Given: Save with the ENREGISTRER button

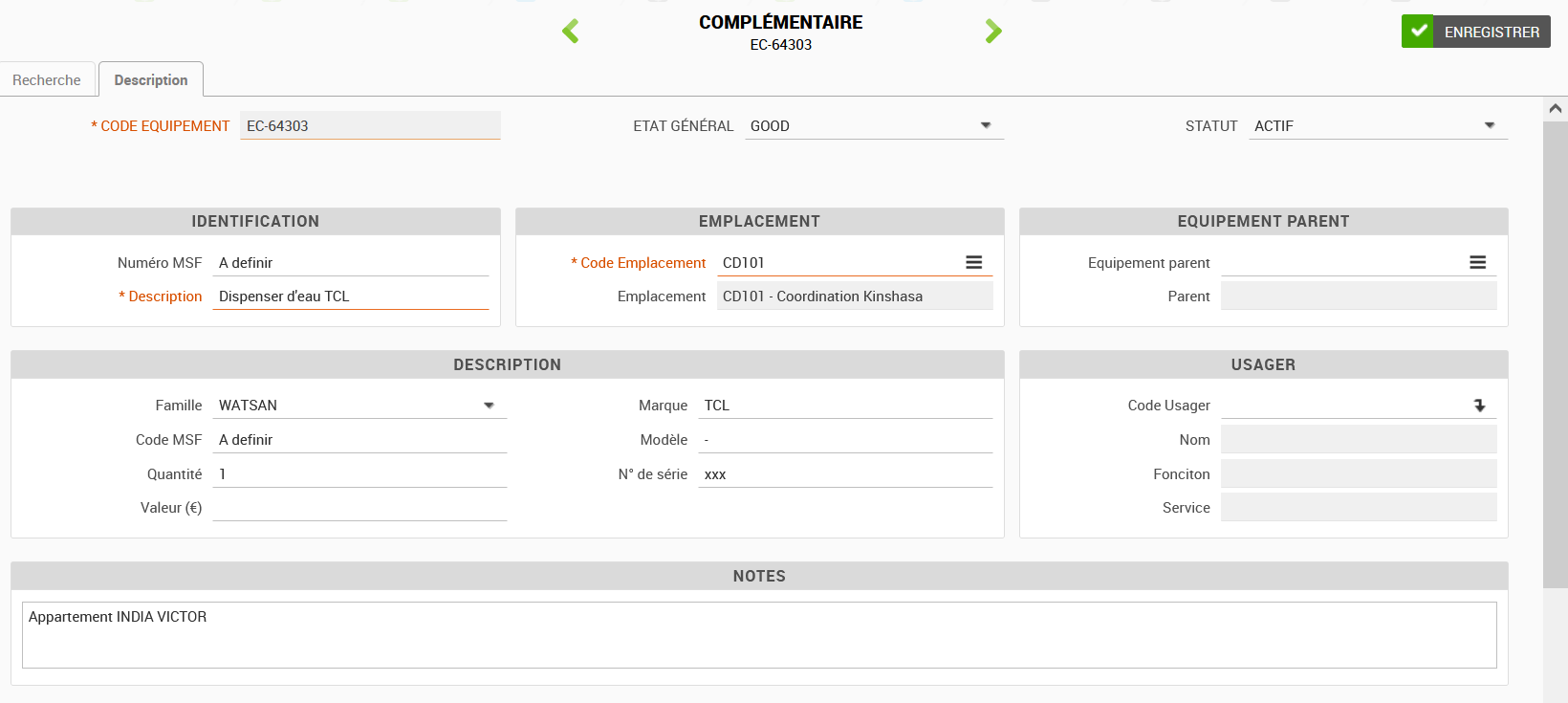Looking at the screenshot, I should (1476, 32).
